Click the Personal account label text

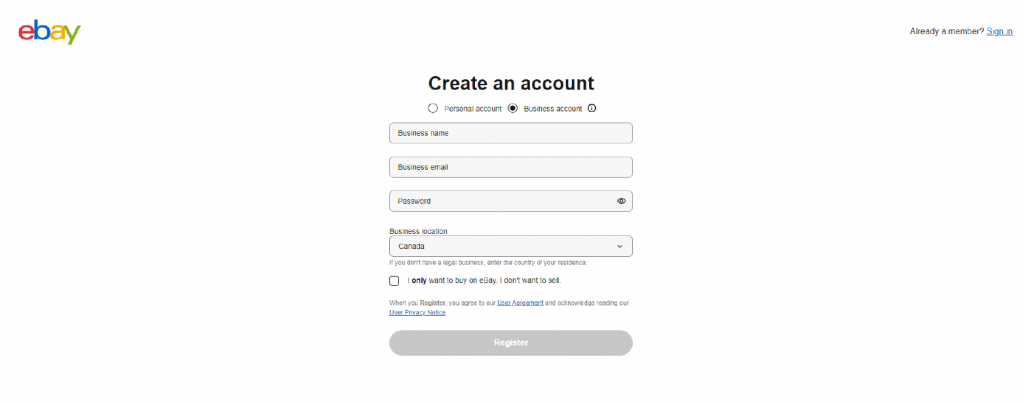pos(473,109)
